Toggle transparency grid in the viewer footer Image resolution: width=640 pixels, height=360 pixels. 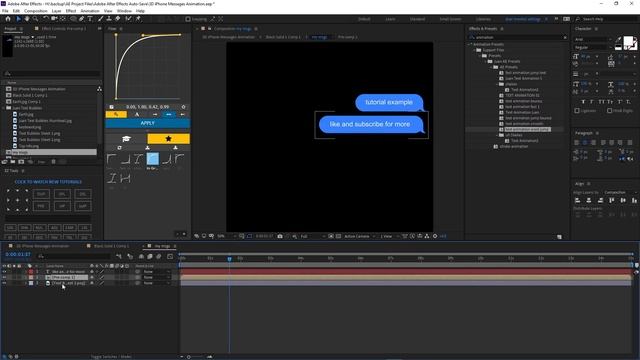[x=338, y=236]
